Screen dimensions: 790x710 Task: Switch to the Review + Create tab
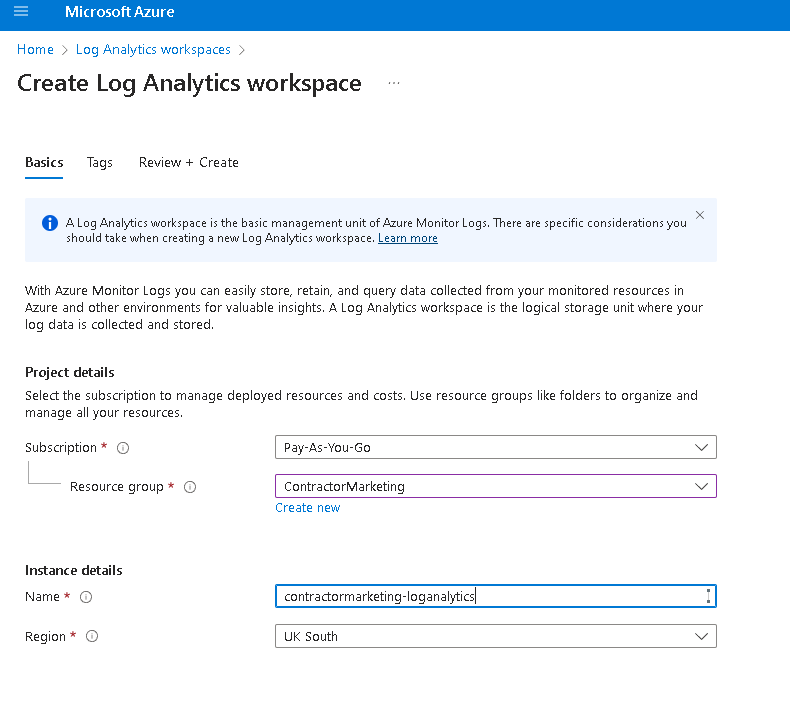[188, 162]
